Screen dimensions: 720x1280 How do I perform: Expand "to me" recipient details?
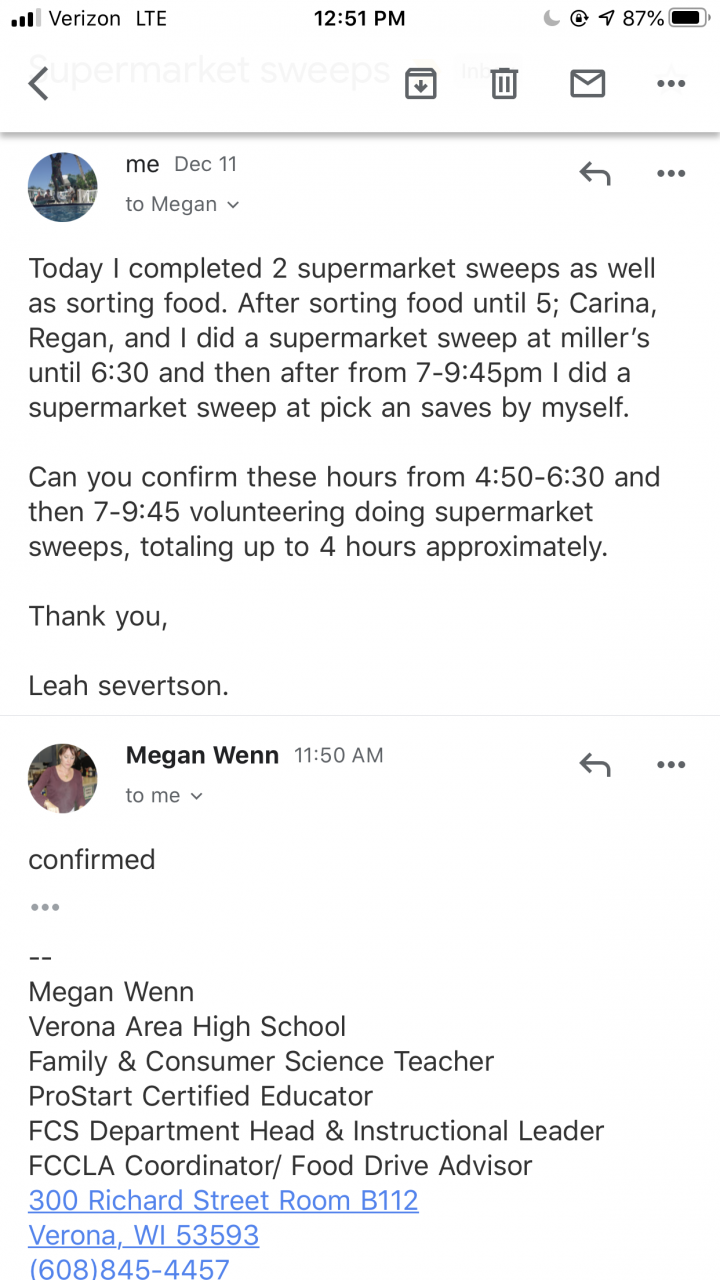coord(165,796)
